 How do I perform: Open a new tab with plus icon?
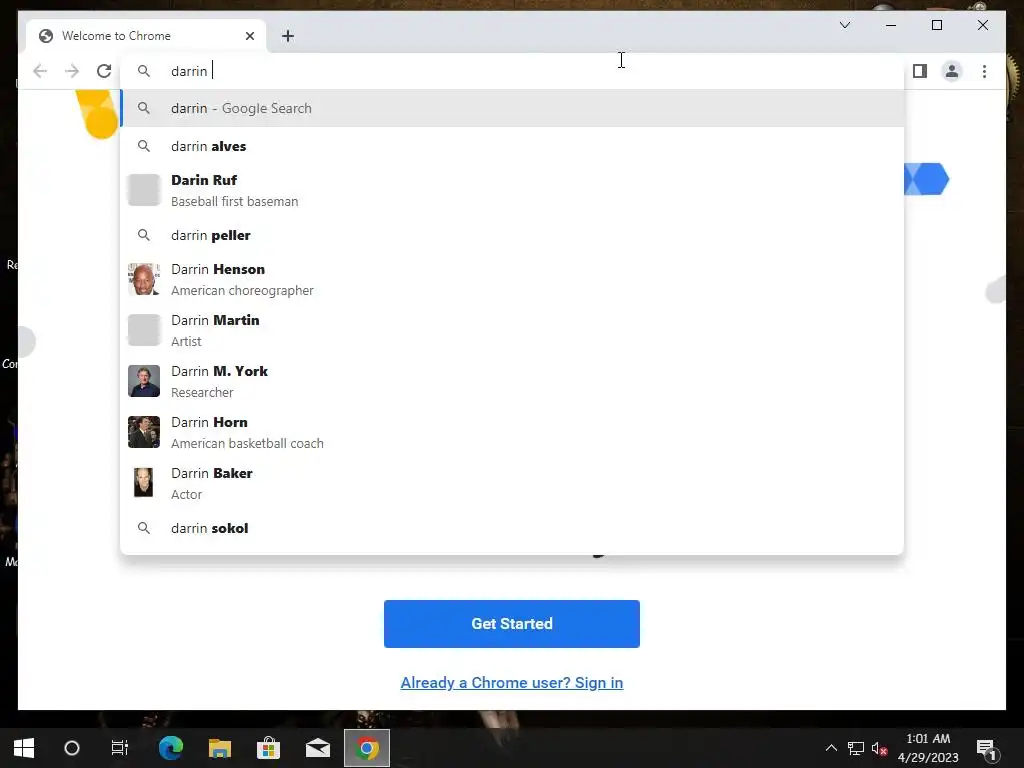[288, 36]
